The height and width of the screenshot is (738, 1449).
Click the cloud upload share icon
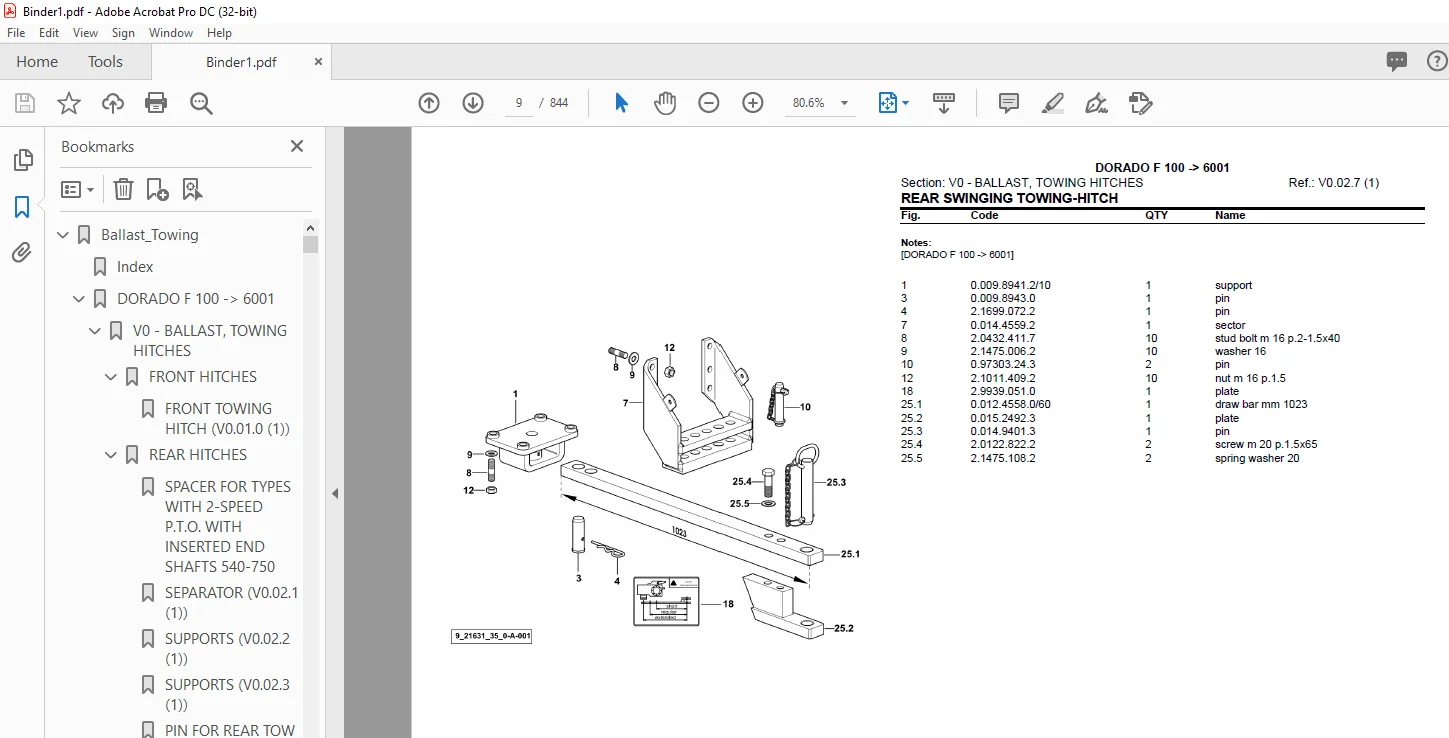[x=113, y=103]
